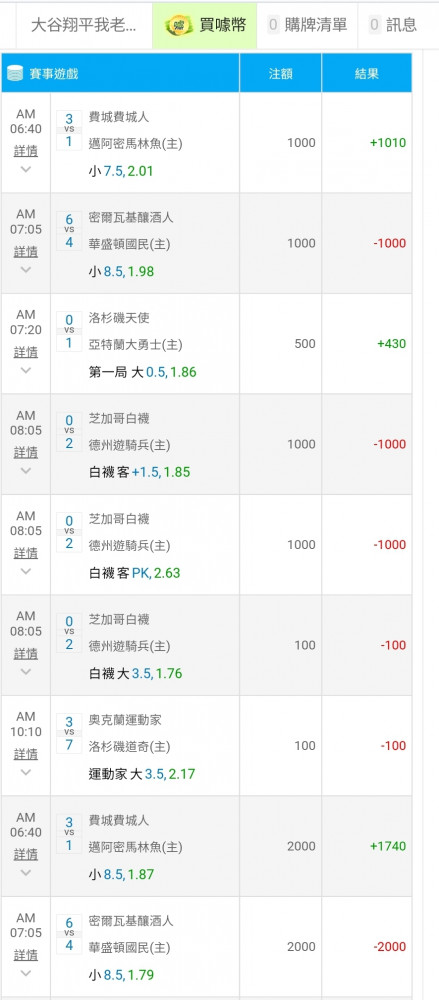This screenshot has width=439, height=1000.
Task: Open the 大谷翔平我老... user tab
Action: pyautogui.click(x=84, y=26)
